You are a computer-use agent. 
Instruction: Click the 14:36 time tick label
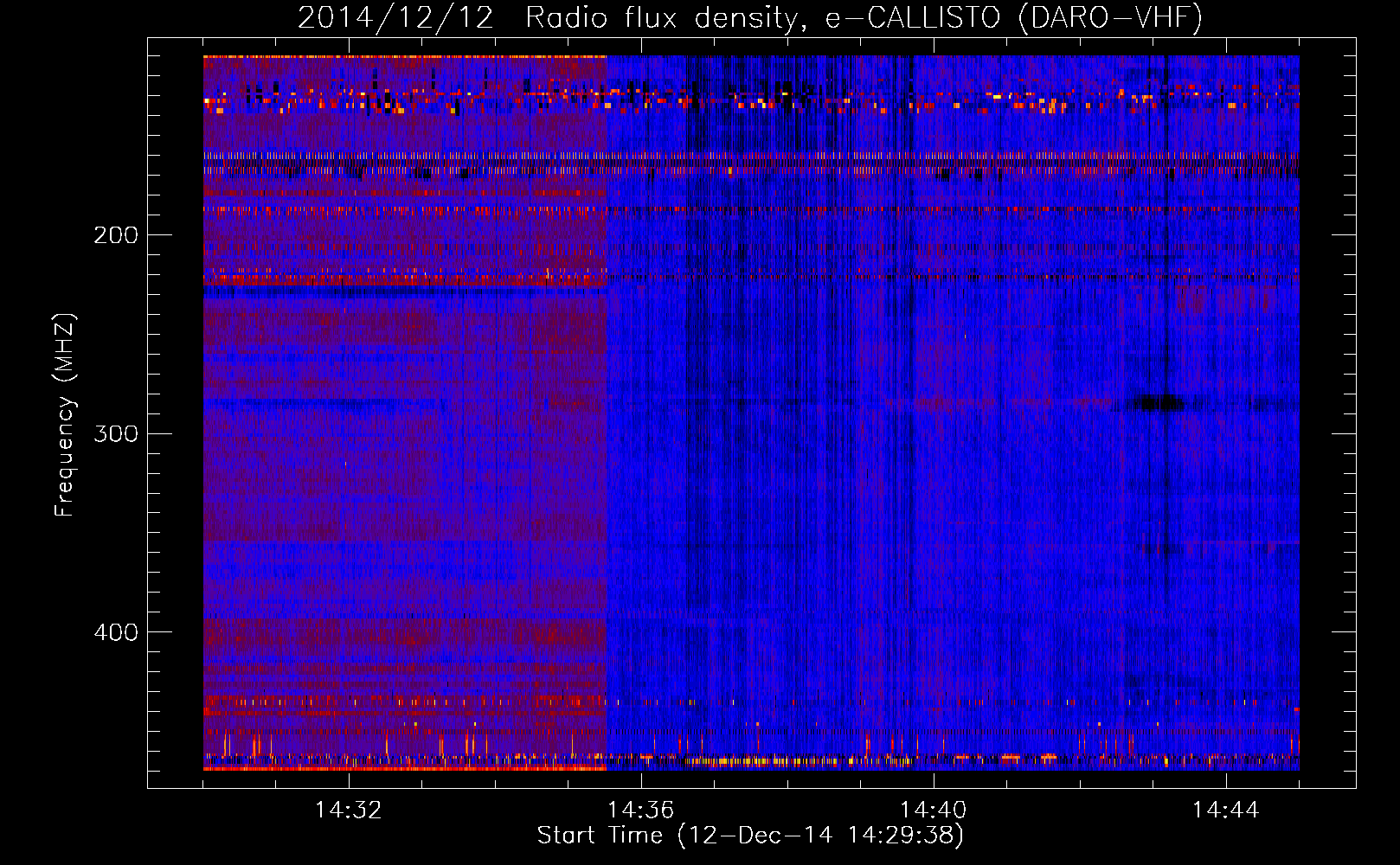(640, 811)
